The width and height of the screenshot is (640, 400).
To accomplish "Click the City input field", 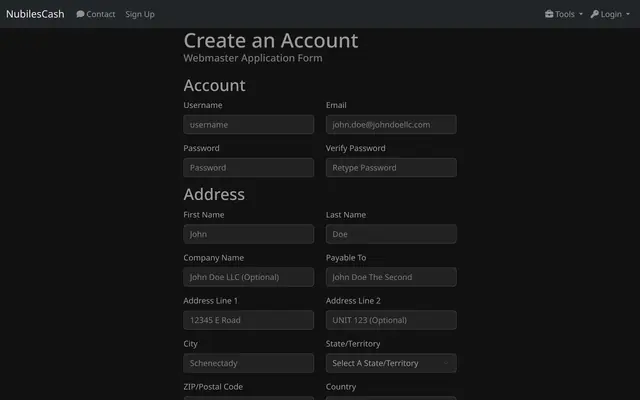I will (249, 363).
